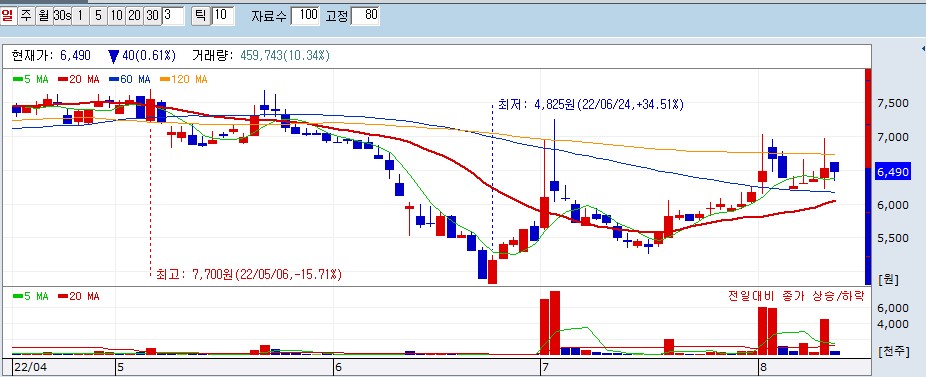The width and height of the screenshot is (926, 377).
Task: Click the 7,500 price axis label
Action: point(893,103)
